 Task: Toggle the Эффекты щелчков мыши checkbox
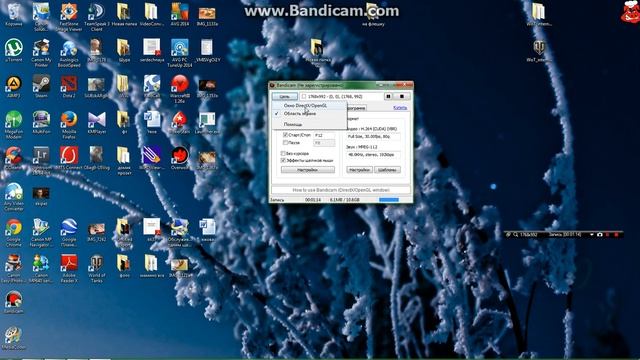coord(283,160)
